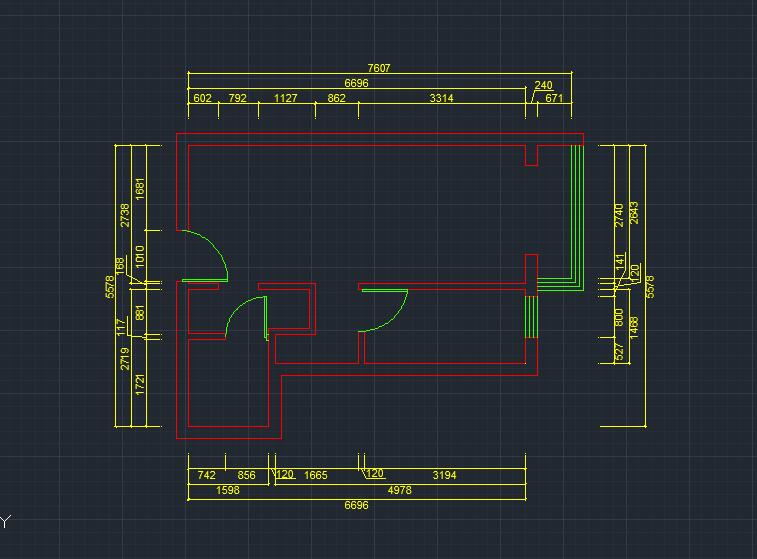Select the 602 dimension text
Viewport: 757px width, 559px height.
202,98
